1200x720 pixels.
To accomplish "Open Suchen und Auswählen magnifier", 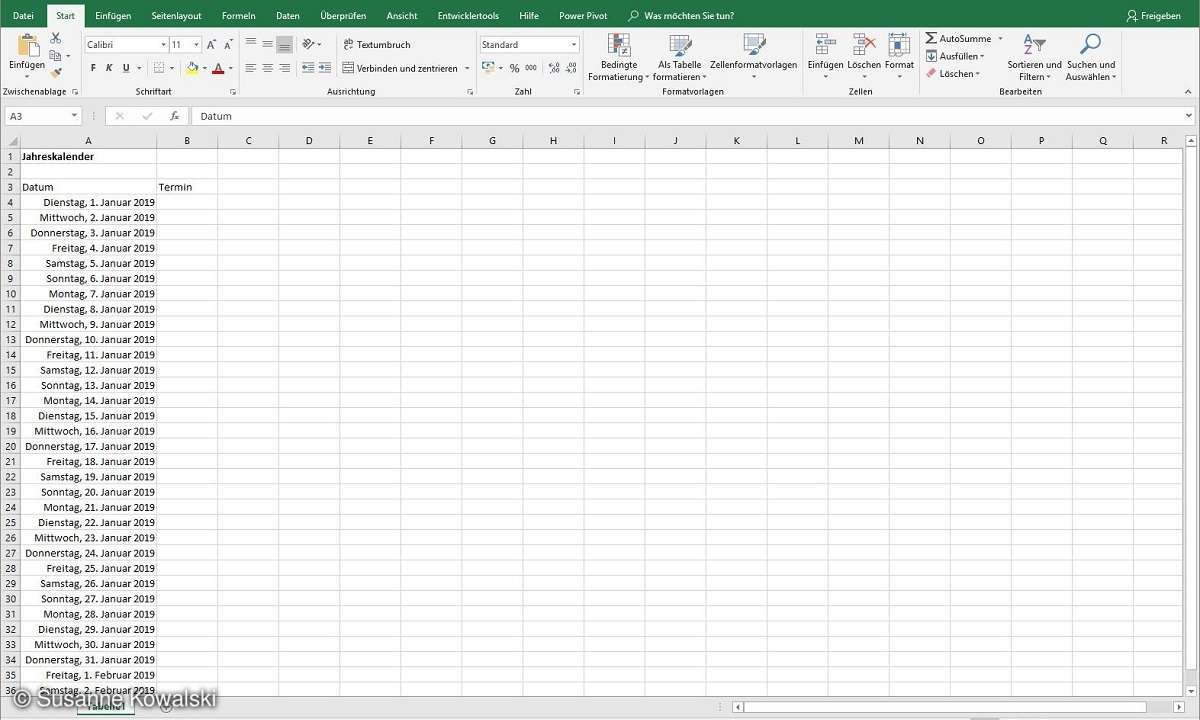I will click(1090, 58).
